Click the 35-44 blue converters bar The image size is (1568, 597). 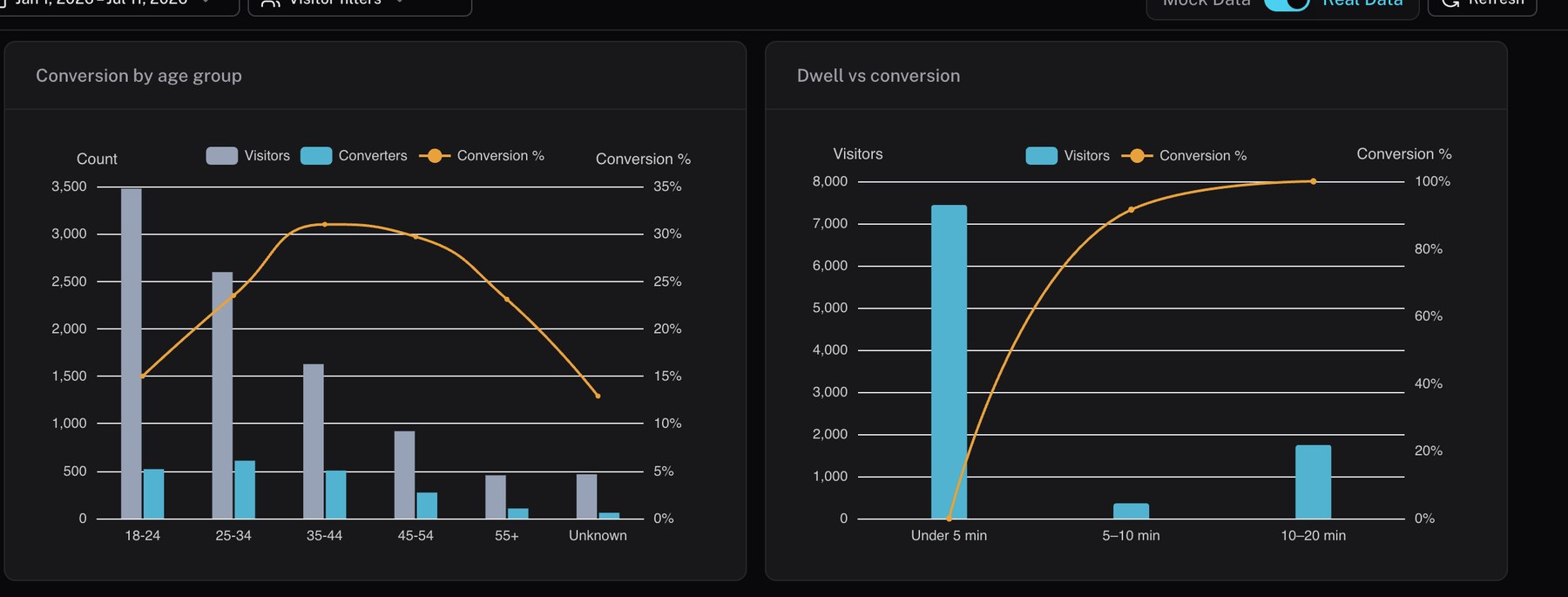coord(336,494)
